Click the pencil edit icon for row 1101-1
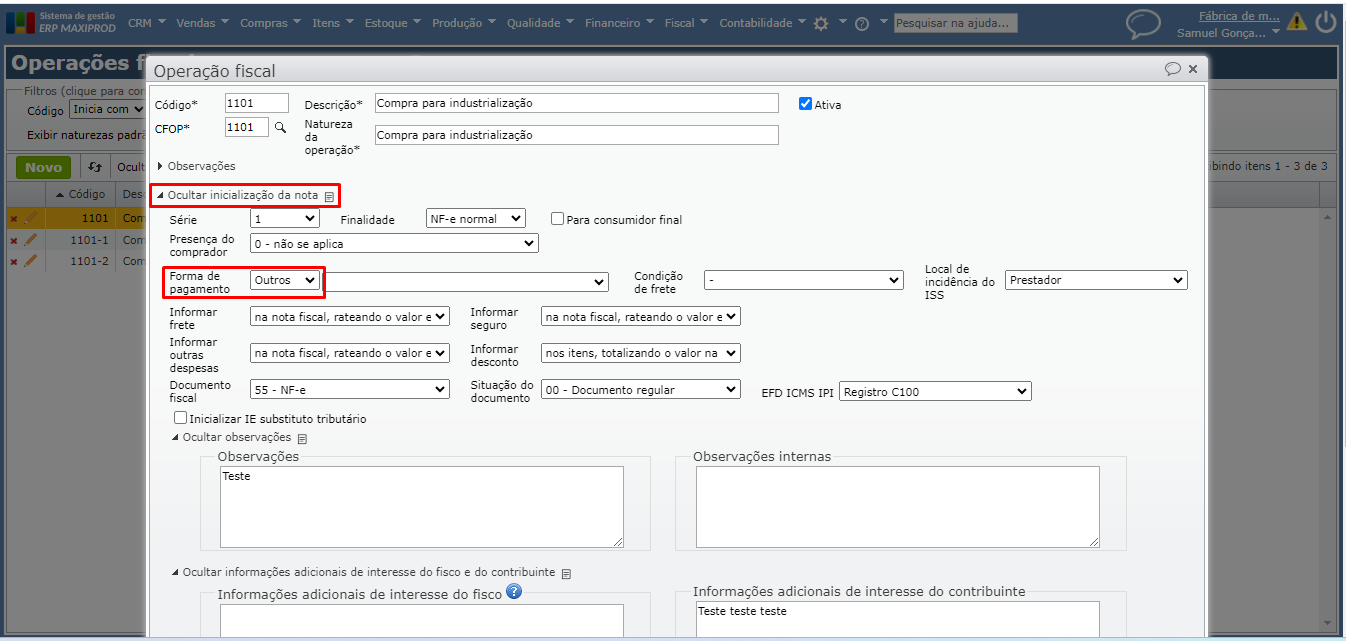This screenshot has width=1346, height=641. (30, 240)
